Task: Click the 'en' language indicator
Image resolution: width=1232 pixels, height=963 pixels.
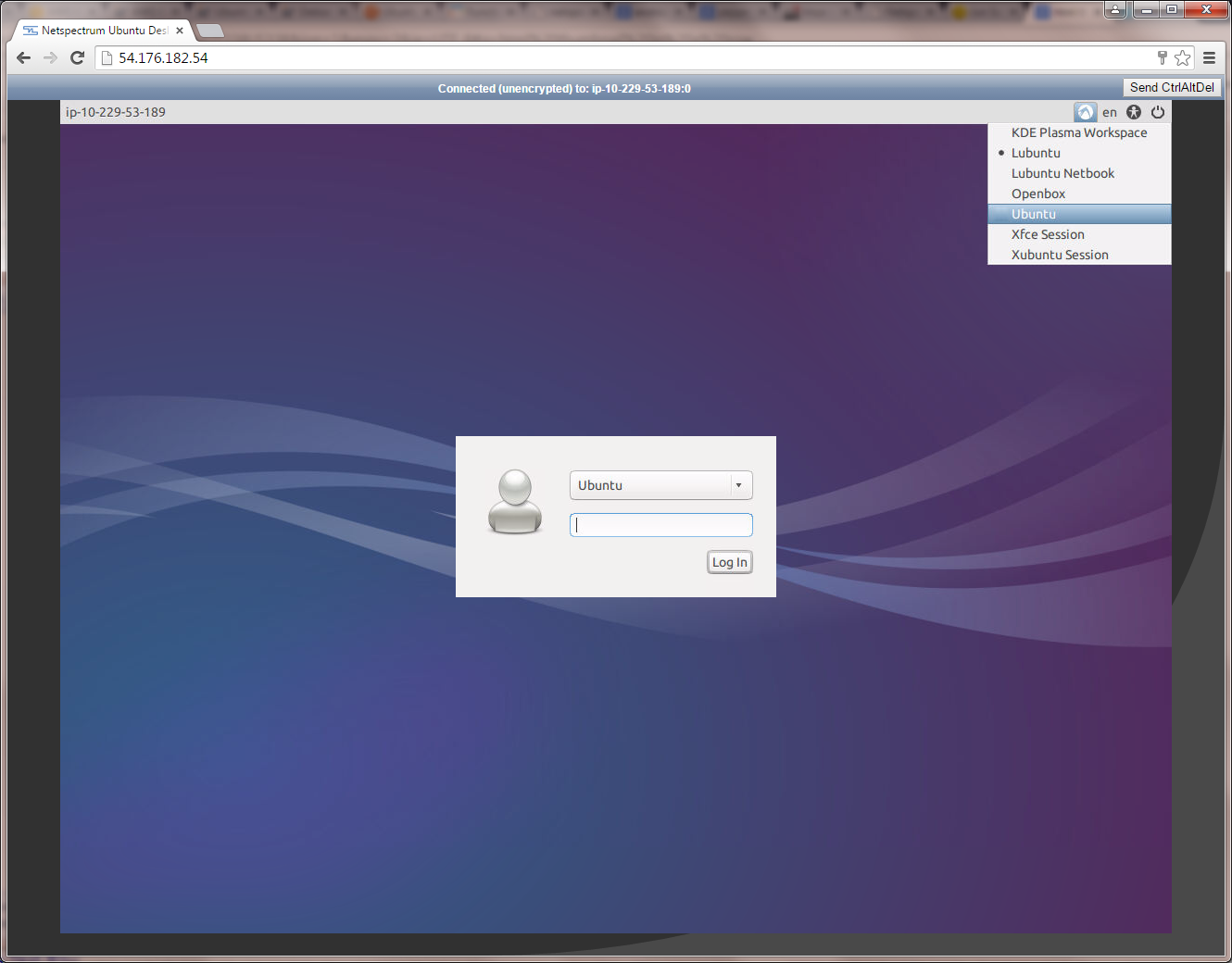Action: pyautogui.click(x=1110, y=112)
